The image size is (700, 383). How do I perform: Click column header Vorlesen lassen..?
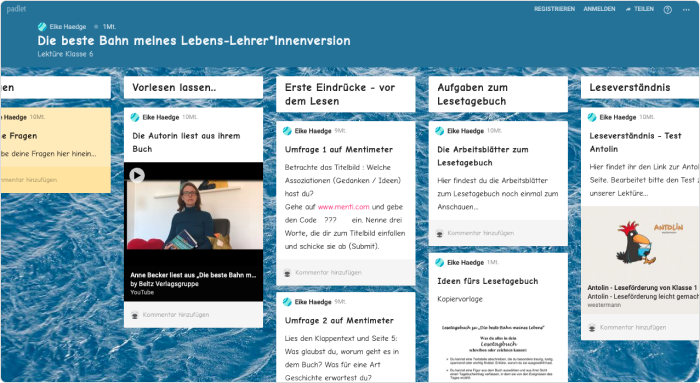[x=193, y=87]
